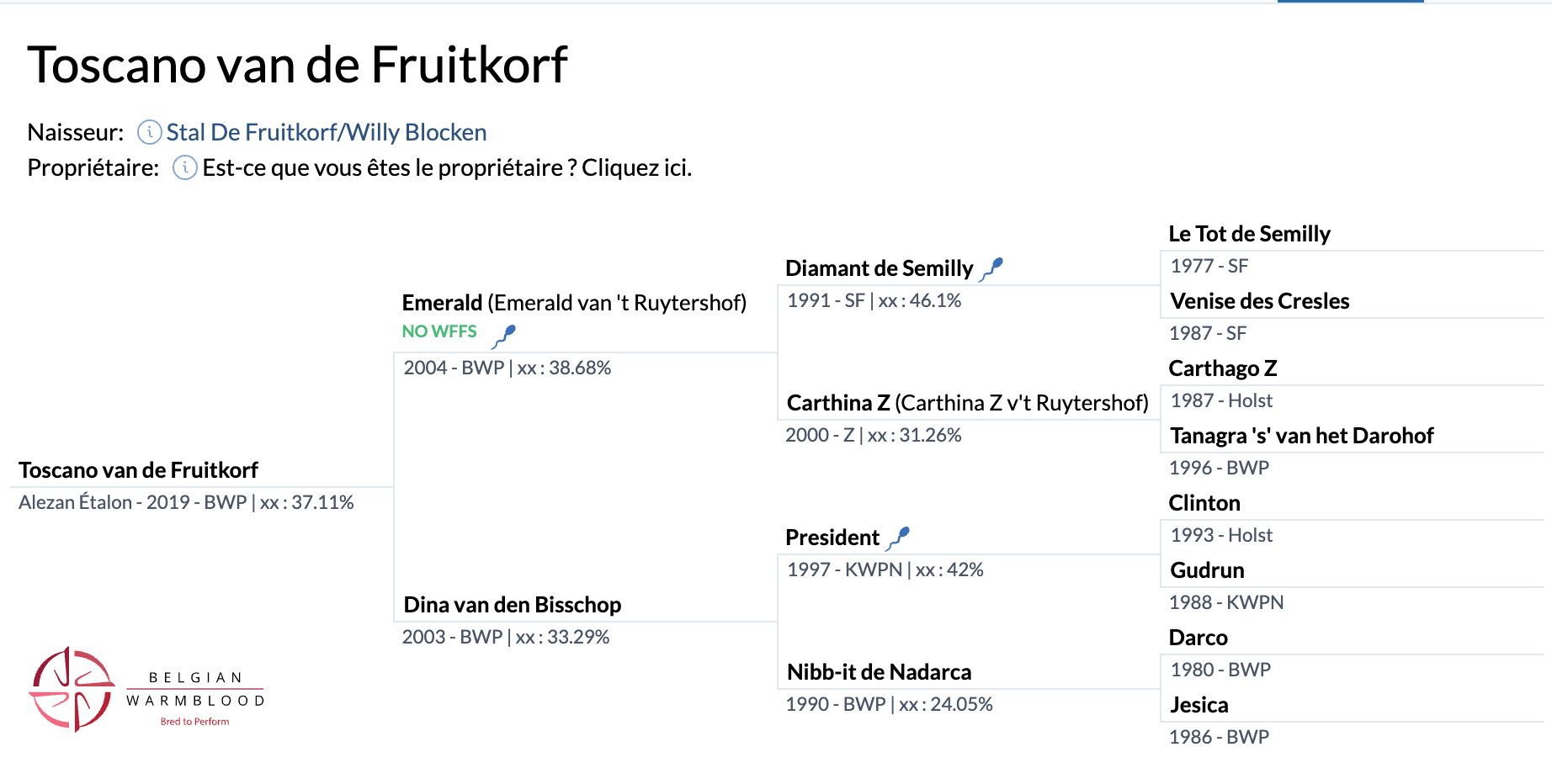Open Carthina Z pedigree entry
1552x784 pixels.
[967, 403]
